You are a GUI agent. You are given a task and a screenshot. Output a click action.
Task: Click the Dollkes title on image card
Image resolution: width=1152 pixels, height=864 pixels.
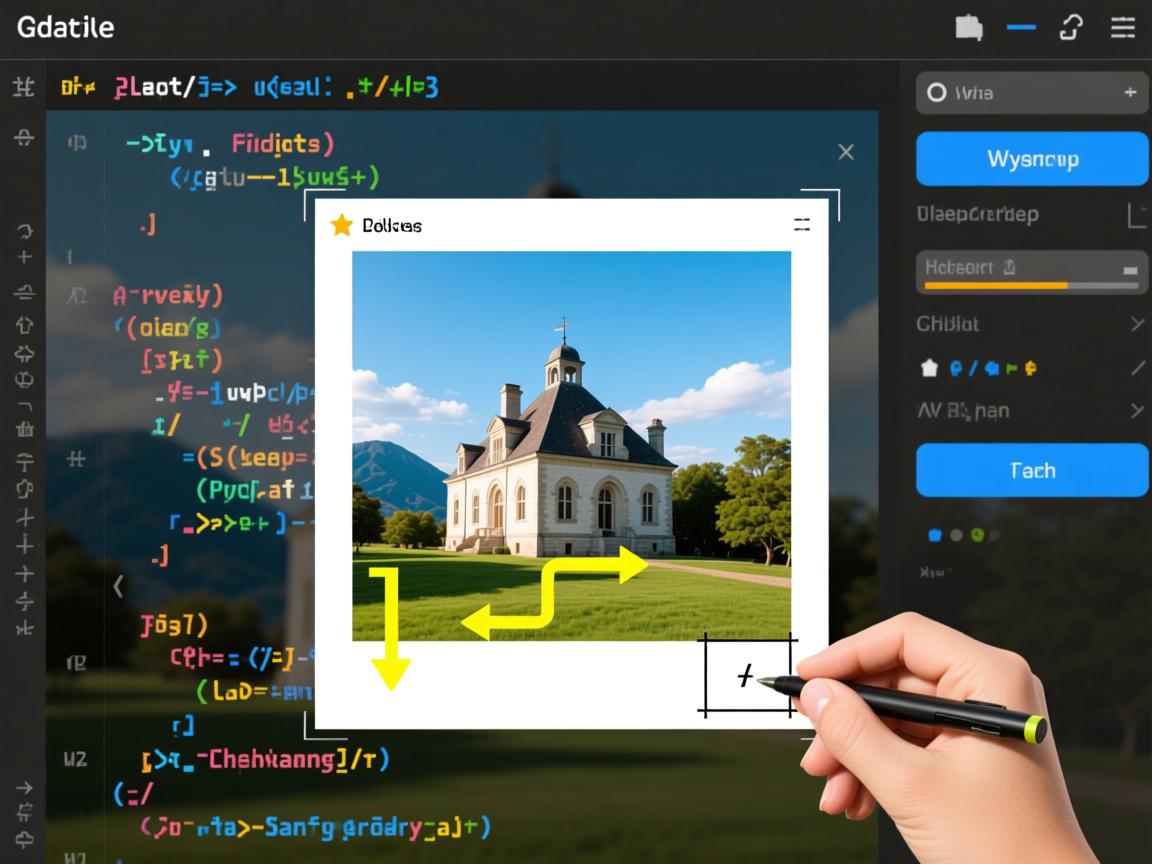pos(392,226)
